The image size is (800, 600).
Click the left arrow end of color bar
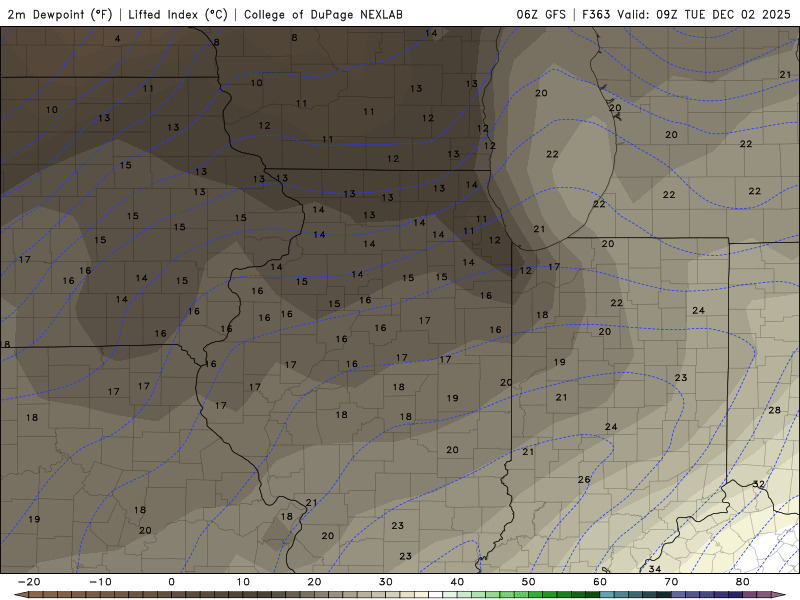(x=20, y=595)
